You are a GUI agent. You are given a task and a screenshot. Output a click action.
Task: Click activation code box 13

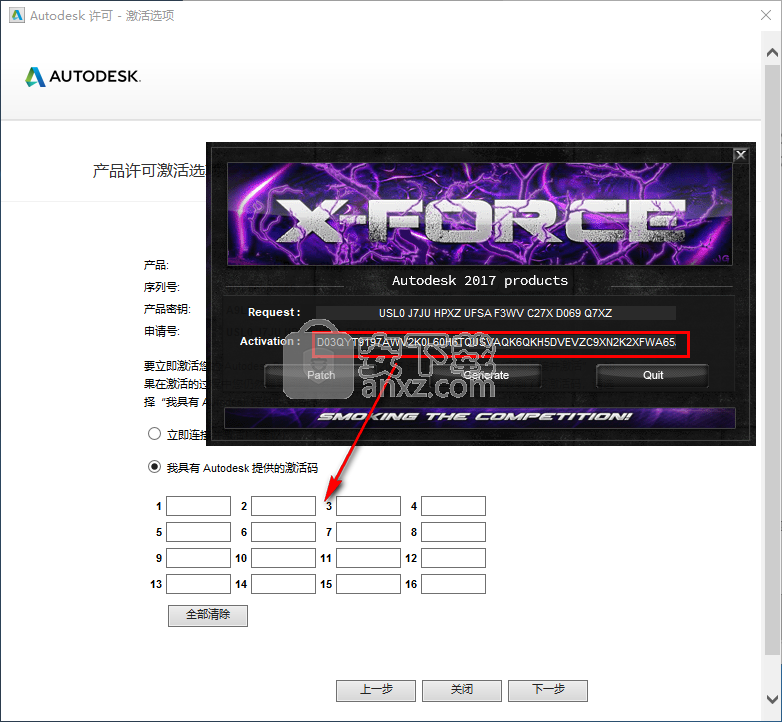pyautogui.click(x=198, y=584)
